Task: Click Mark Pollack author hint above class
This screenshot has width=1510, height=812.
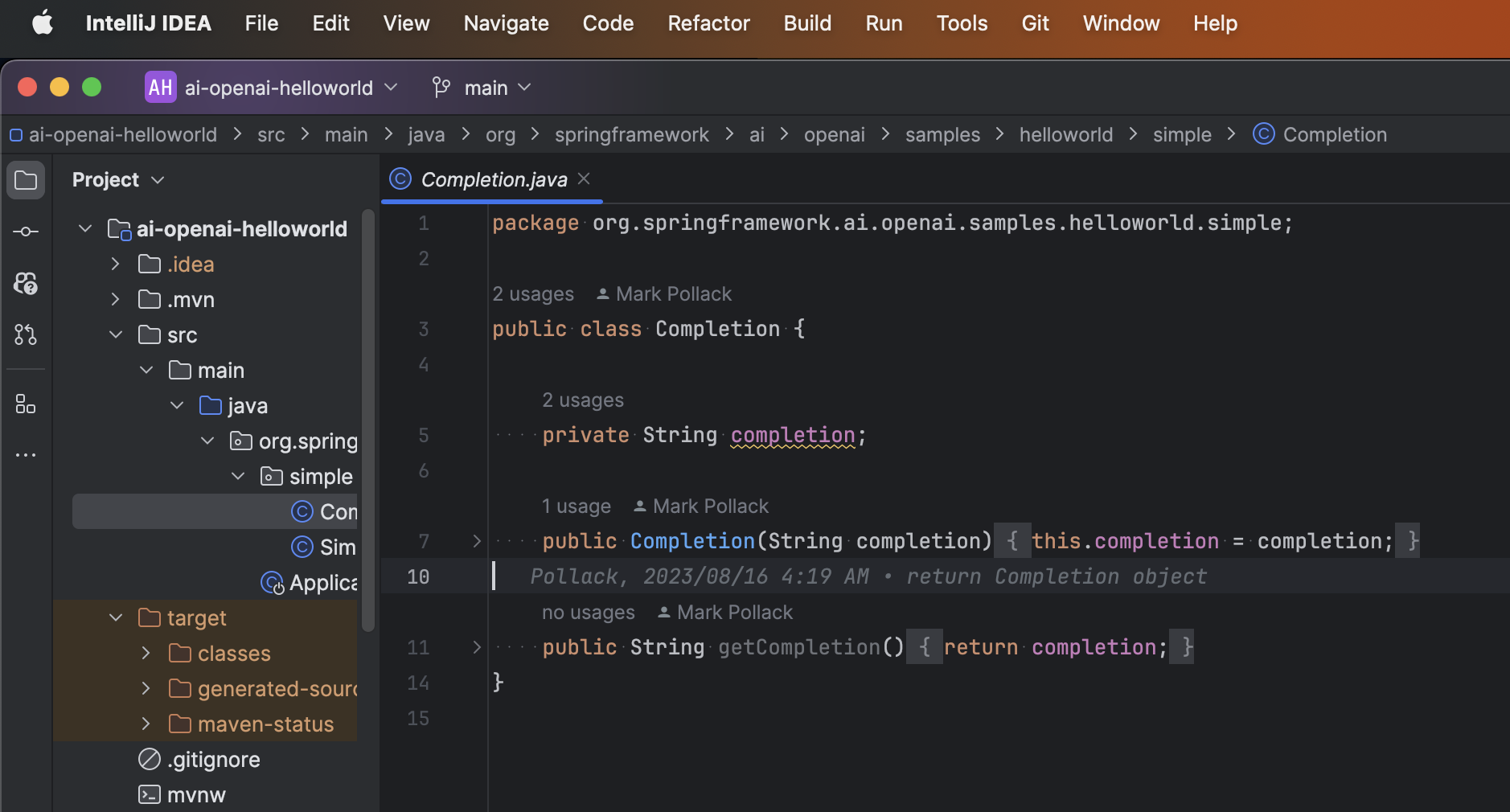Action: tap(664, 293)
